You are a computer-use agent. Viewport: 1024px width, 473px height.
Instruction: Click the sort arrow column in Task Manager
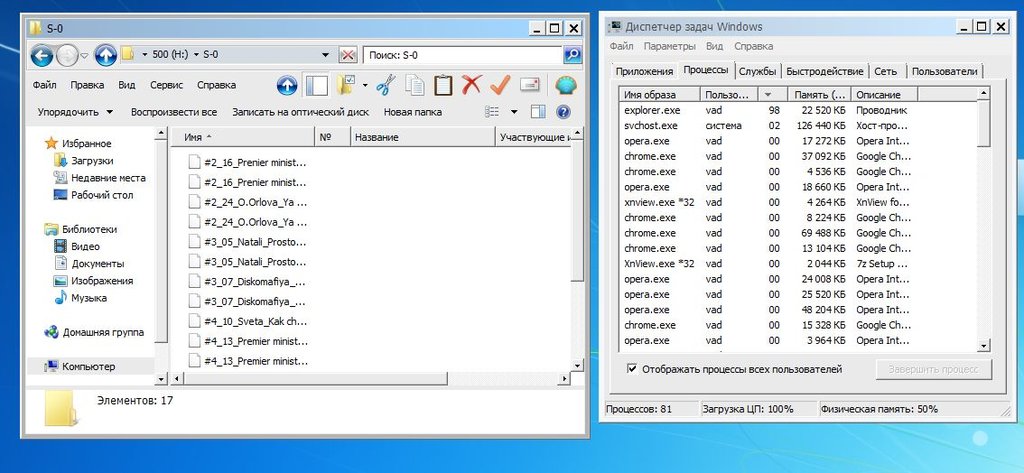(773, 95)
